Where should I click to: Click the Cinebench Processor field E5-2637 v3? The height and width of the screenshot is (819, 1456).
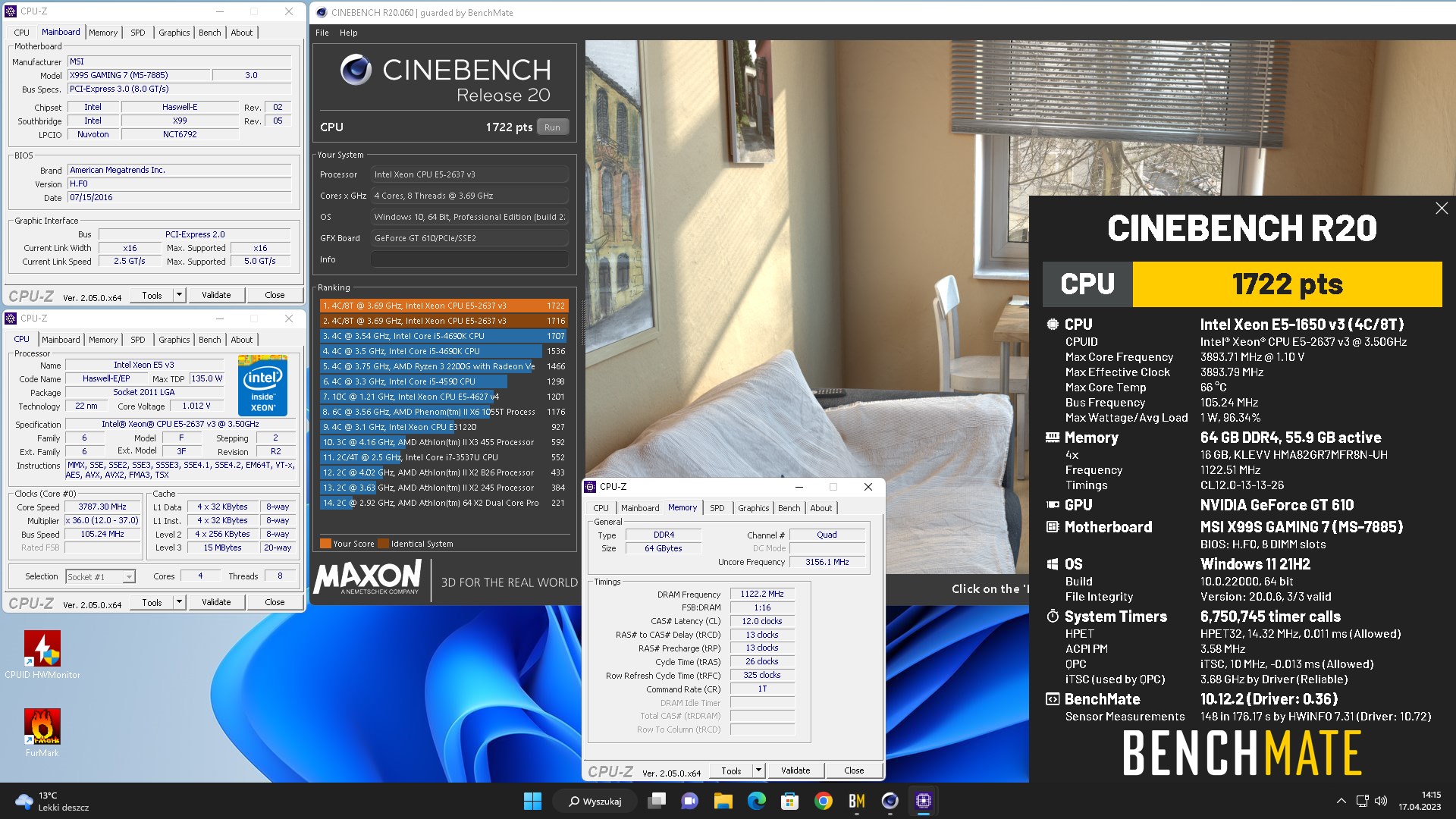[x=469, y=174]
